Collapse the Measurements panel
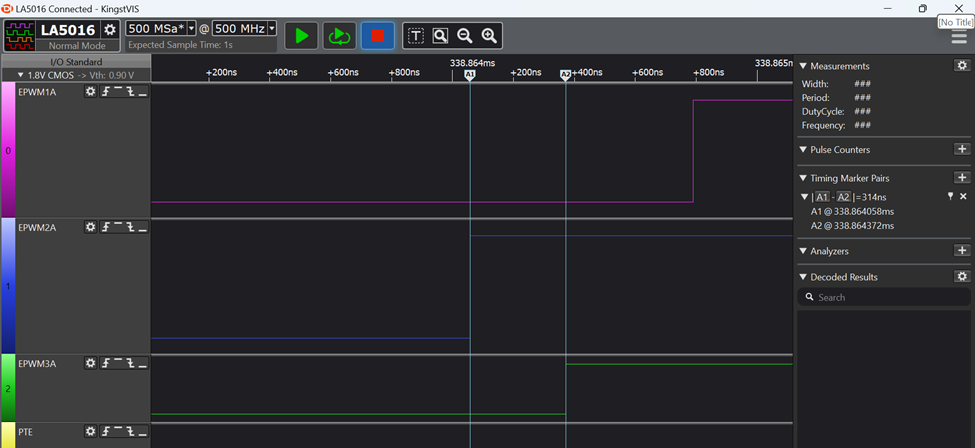The image size is (975, 448). point(803,66)
